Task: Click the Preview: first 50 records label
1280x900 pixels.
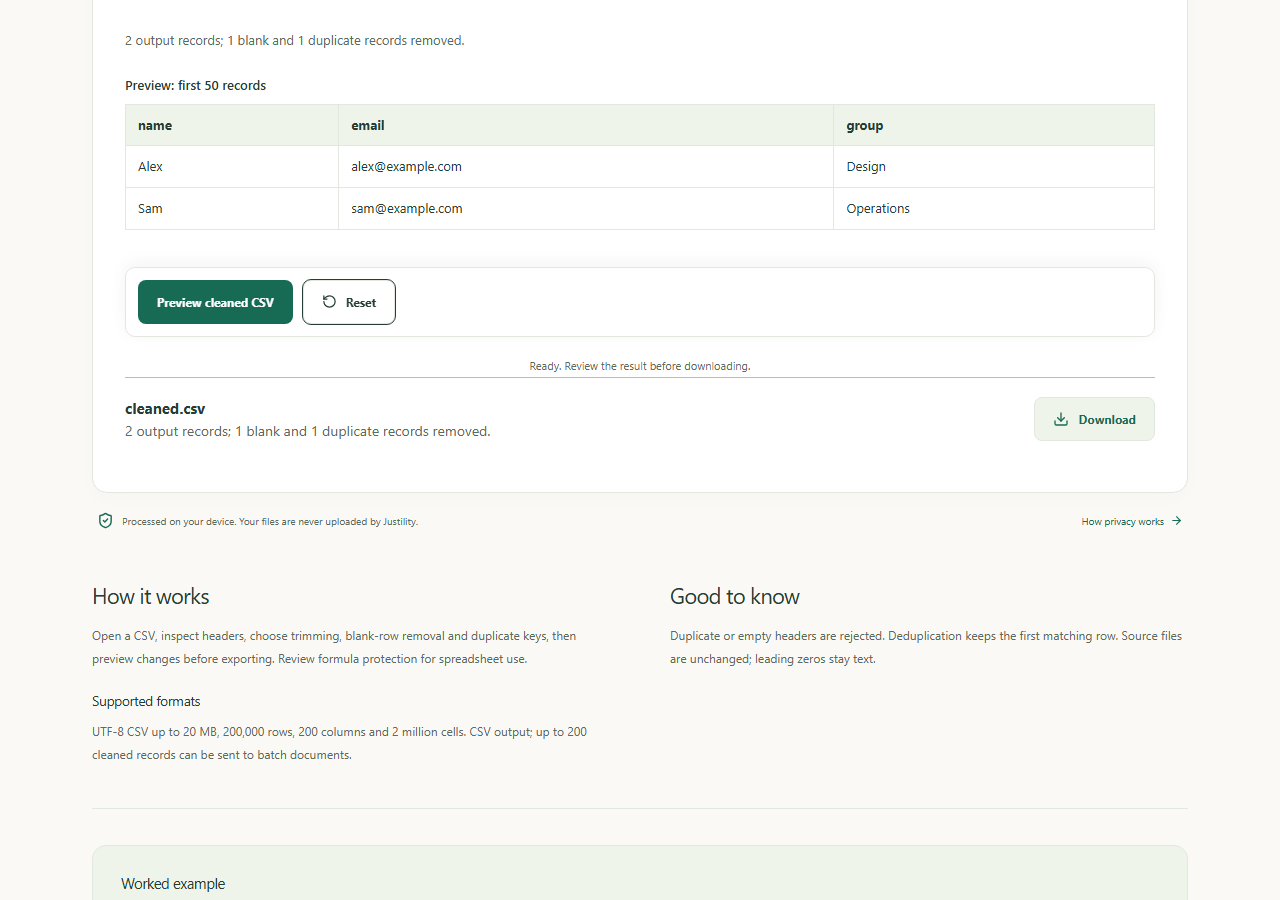Action: (x=195, y=86)
